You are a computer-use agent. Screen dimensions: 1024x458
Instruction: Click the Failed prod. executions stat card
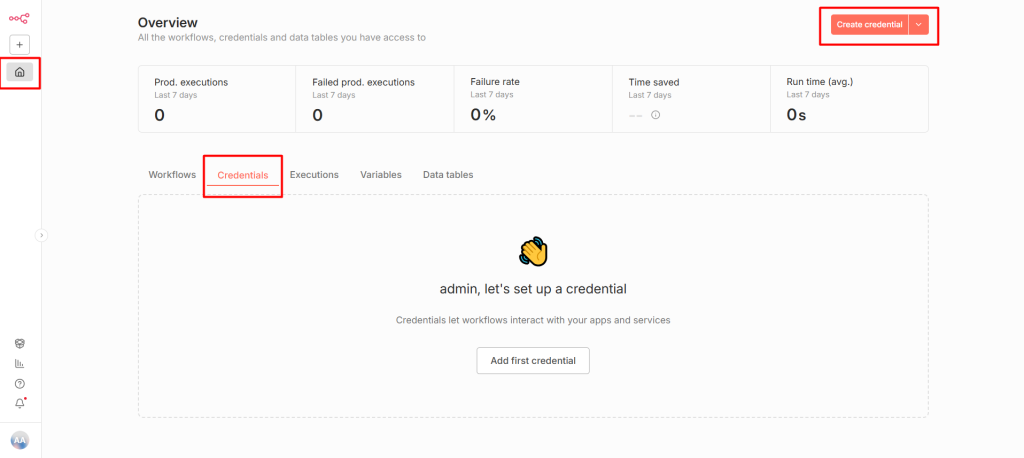click(x=375, y=99)
